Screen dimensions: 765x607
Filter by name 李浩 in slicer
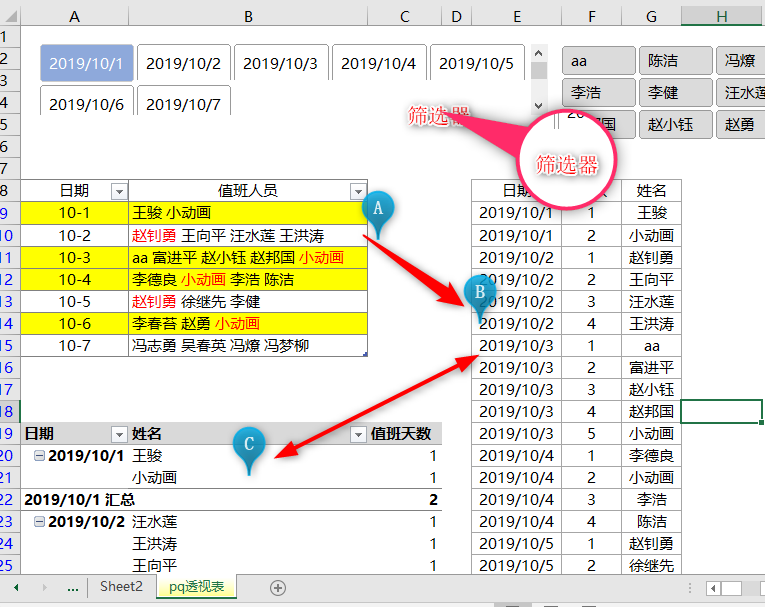point(599,92)
